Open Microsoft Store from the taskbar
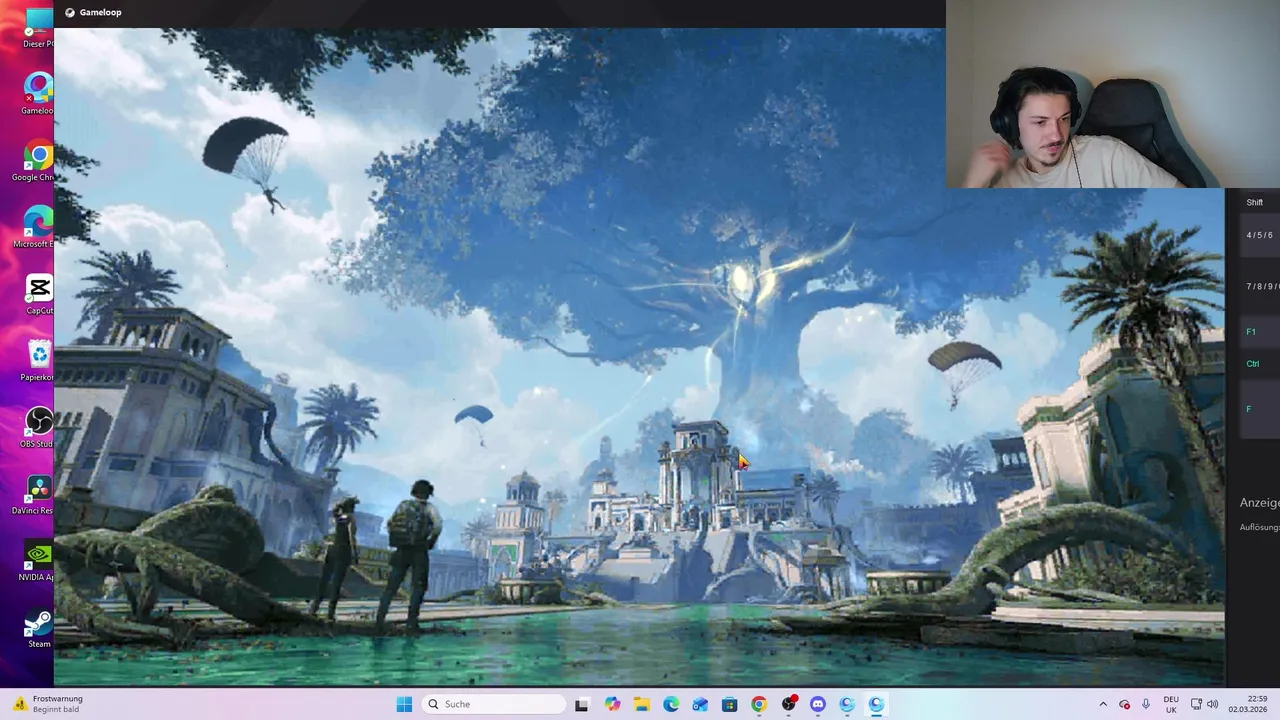Image resolution: width=1280 pixels, height=720 pixels. pyautogui.click(x=730, y=704)
